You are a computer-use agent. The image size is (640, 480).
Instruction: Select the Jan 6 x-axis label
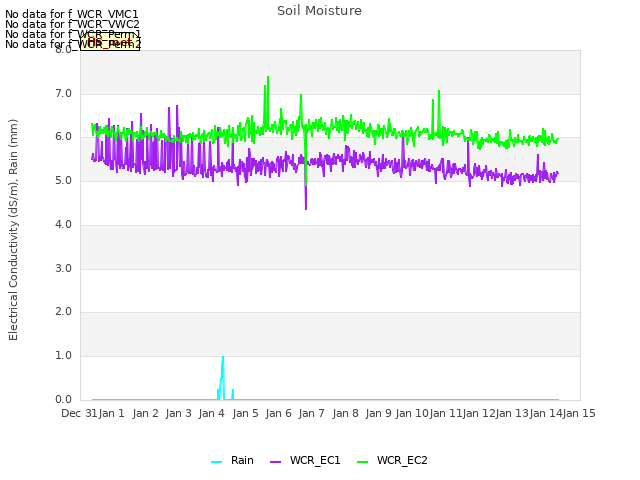278,413
